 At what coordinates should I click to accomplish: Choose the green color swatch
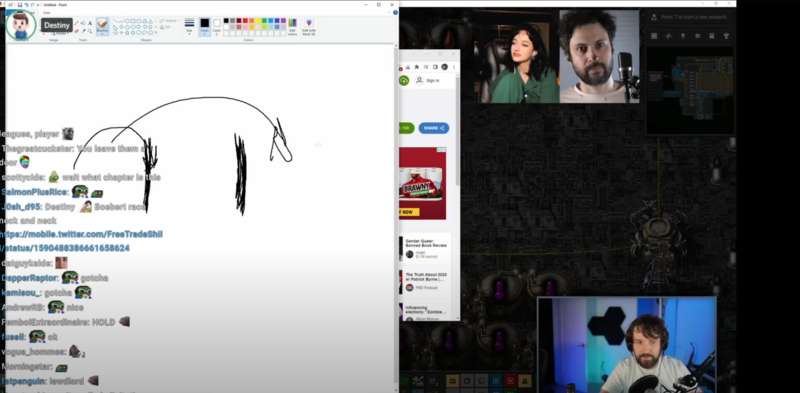[264, 20]
